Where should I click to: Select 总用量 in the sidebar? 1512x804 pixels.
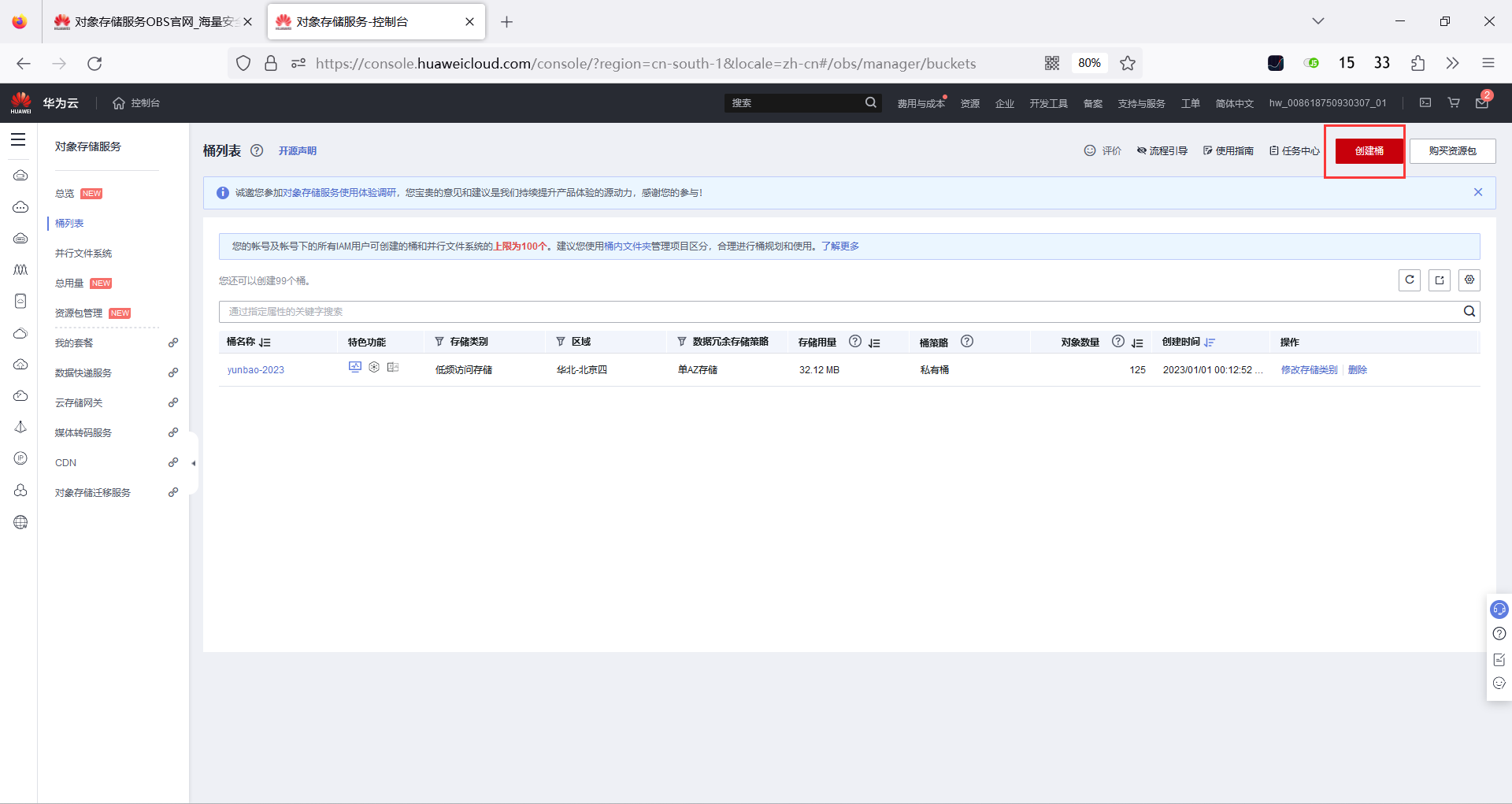tap(69, 283)
